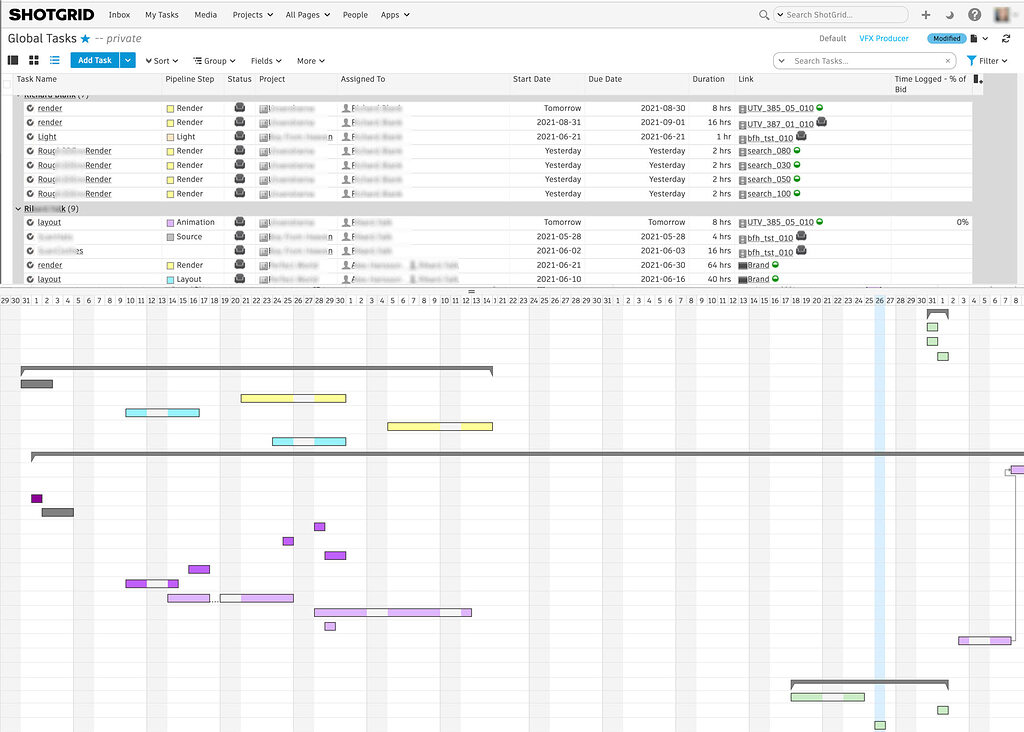Switch to list view mode
Image resolution: width=1024 pixels, height=732 pixels.
(53, 60)
